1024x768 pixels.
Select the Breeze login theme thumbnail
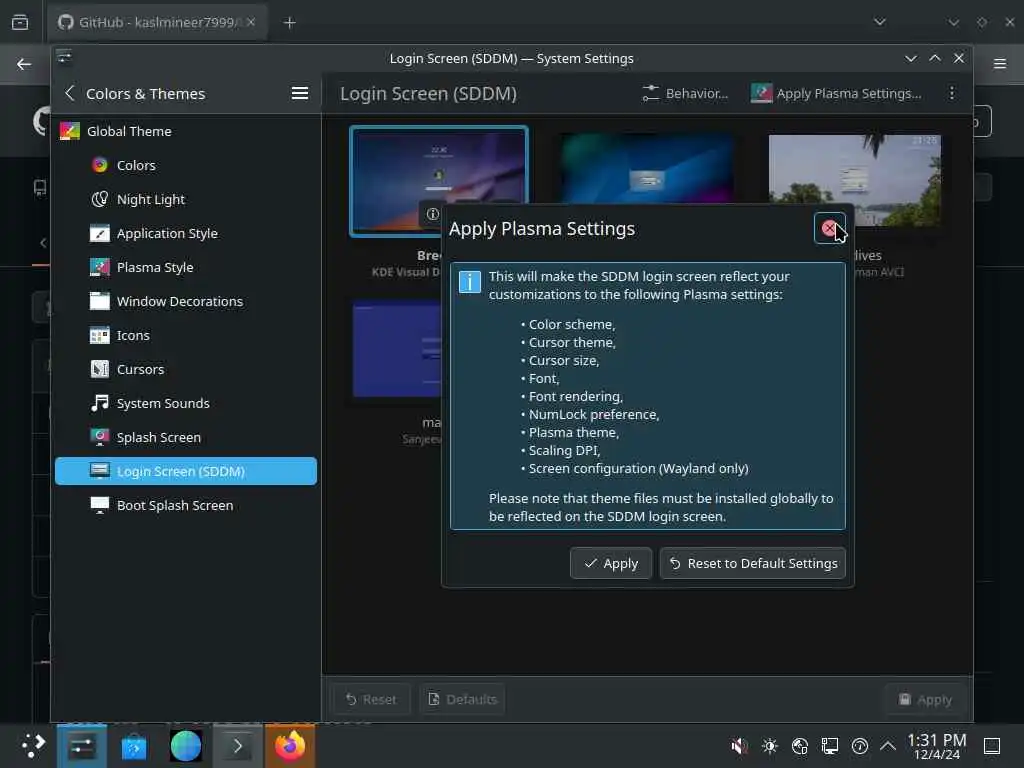point(439,181)
